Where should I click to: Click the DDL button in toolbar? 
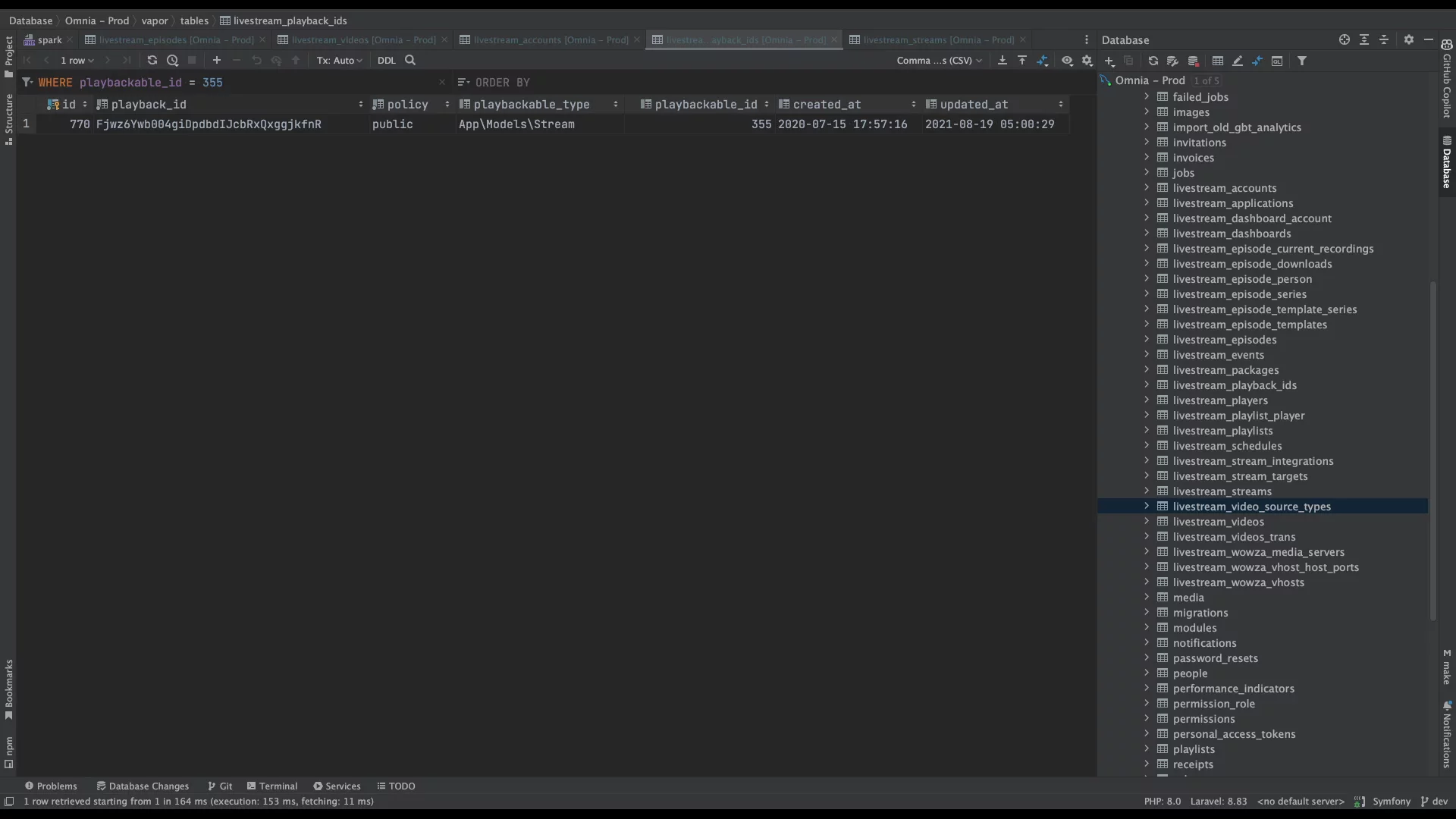click(x=386, y=60)
